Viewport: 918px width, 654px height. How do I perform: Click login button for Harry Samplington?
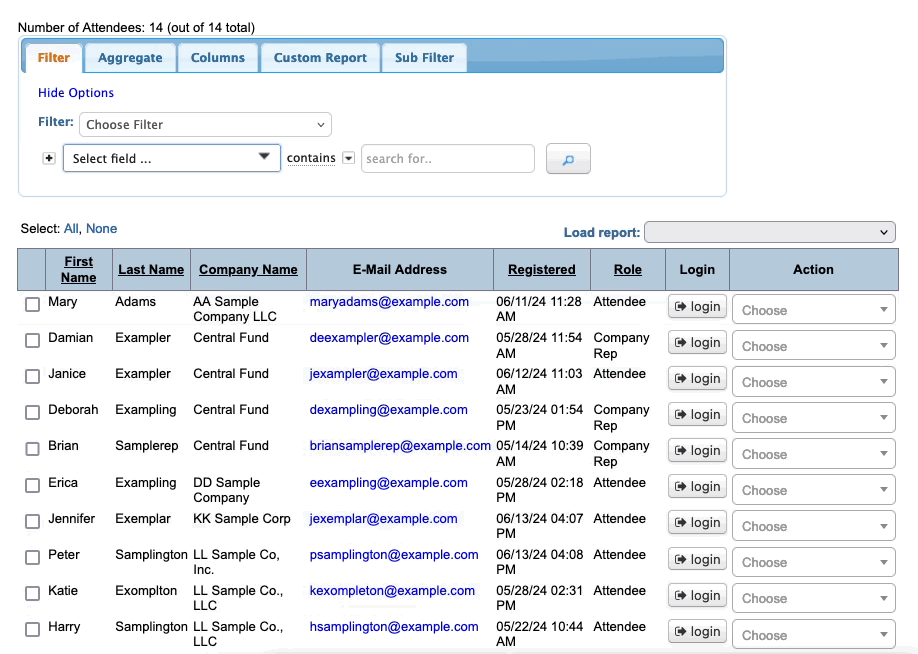click(697, 632)
